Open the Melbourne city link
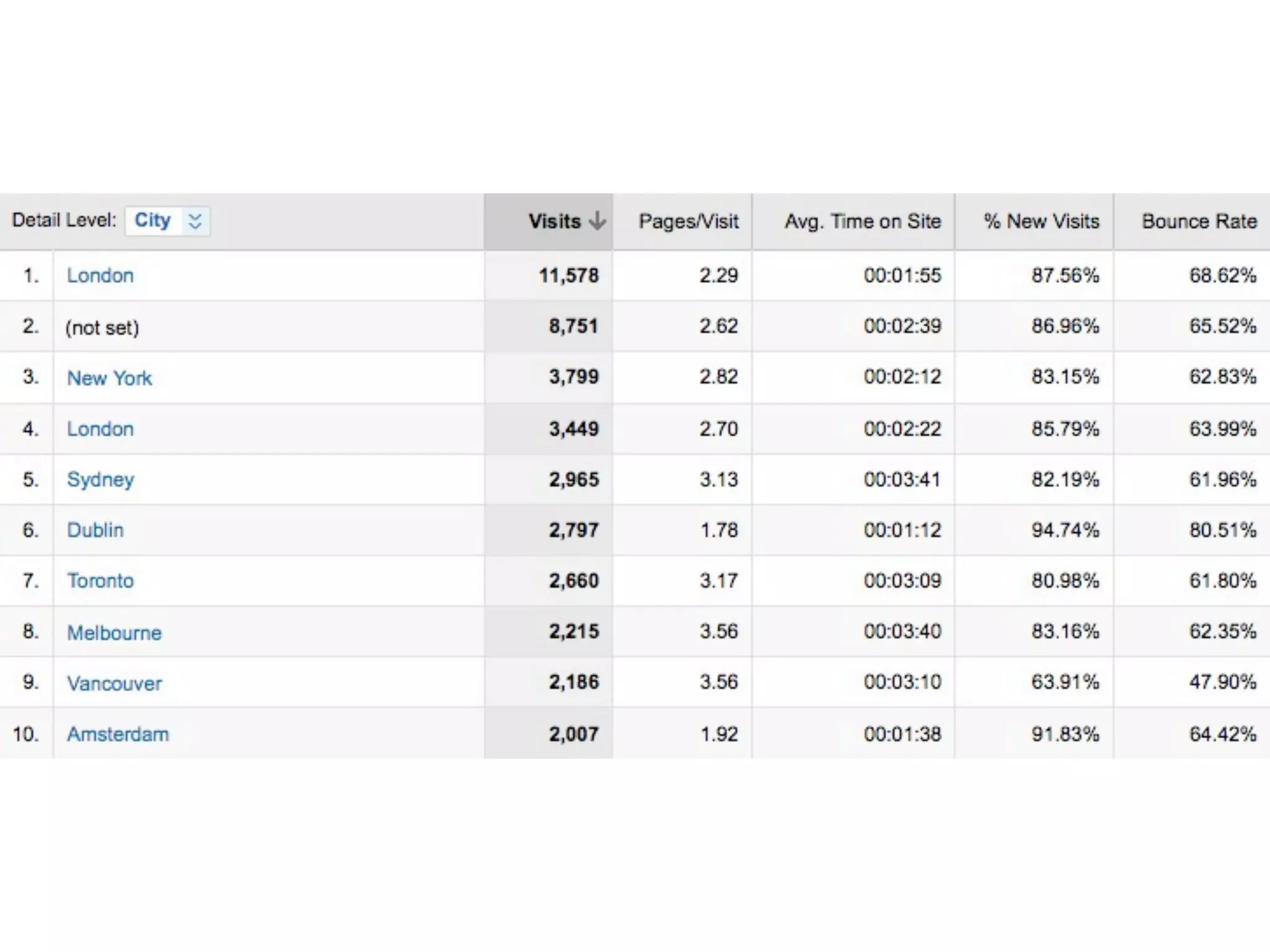 114,632
